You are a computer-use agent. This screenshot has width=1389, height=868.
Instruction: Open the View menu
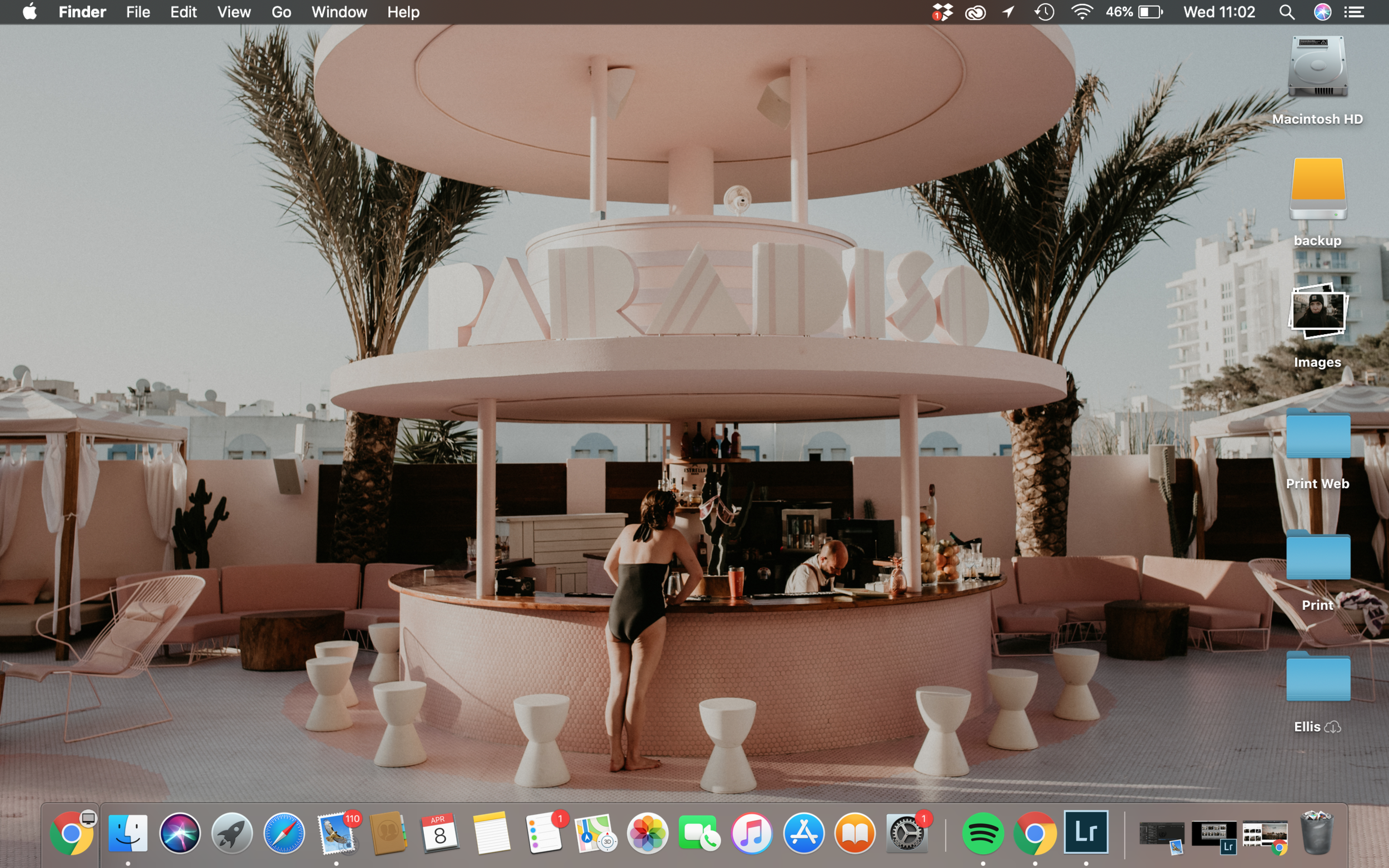(x=234, y=12)
